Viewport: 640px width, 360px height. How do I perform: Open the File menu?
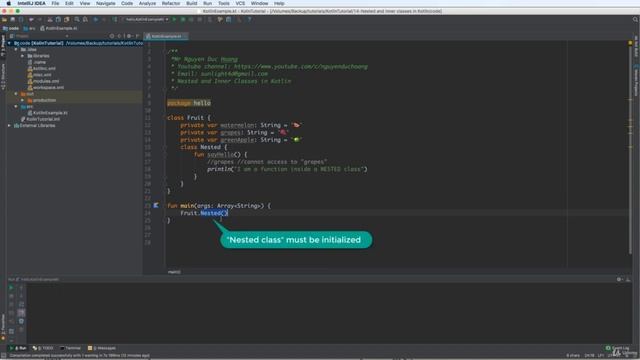pos(55,3)
